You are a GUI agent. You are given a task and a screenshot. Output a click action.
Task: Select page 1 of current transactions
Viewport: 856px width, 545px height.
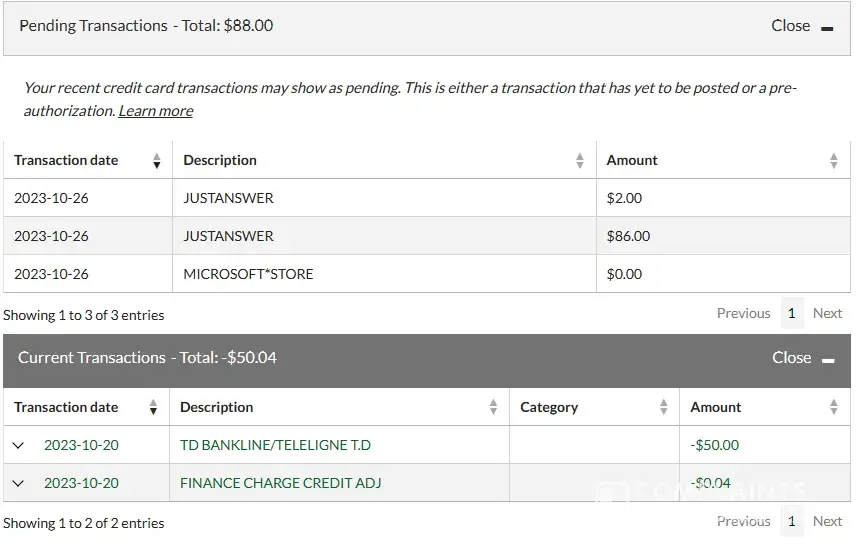pos(791,522)
